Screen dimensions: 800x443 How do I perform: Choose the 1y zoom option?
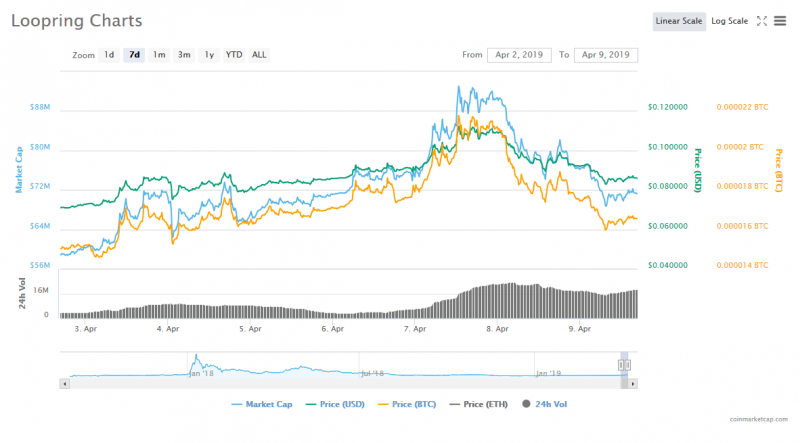coord(209,55)
